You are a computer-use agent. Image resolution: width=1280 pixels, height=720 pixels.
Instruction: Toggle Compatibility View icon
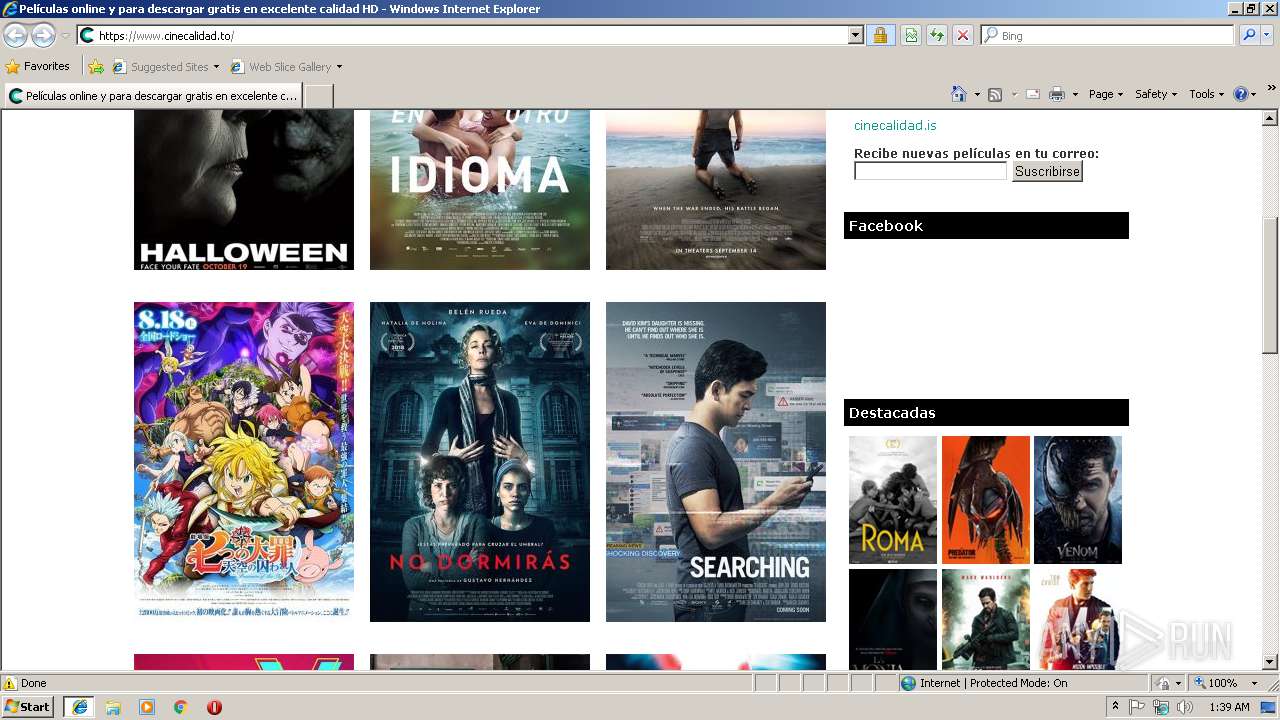pos(911,35)
